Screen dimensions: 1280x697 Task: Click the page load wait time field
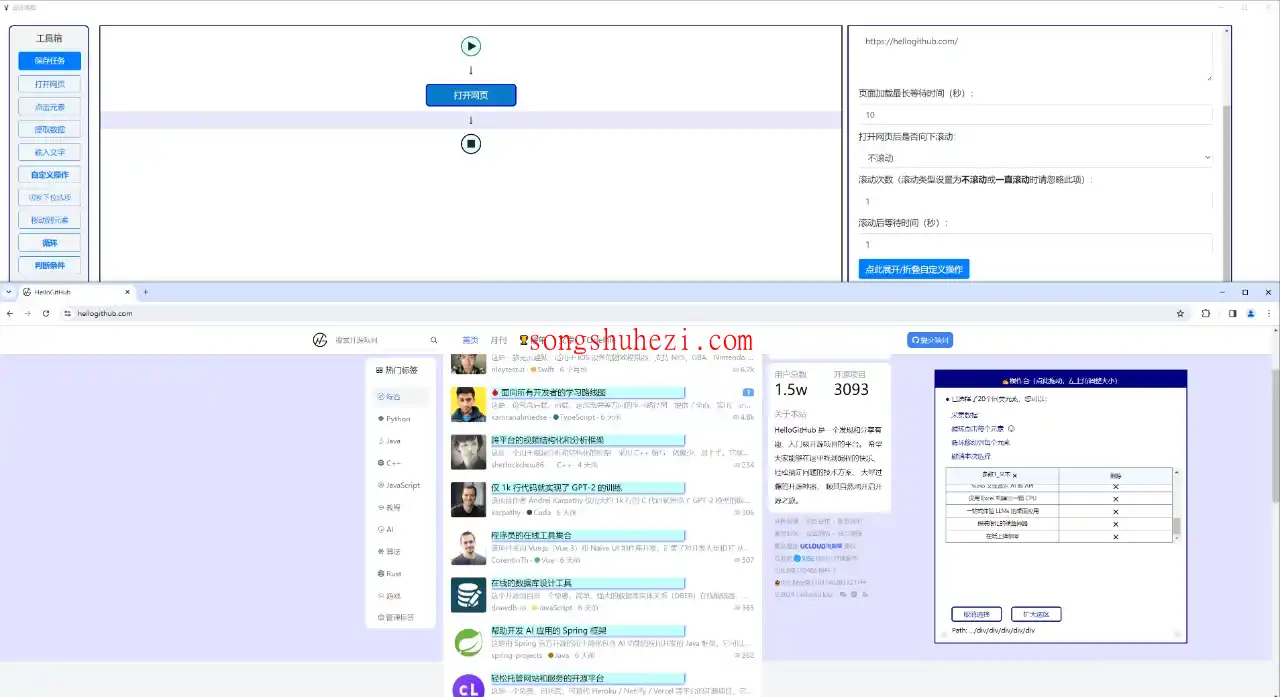[x=1035, y=115]
